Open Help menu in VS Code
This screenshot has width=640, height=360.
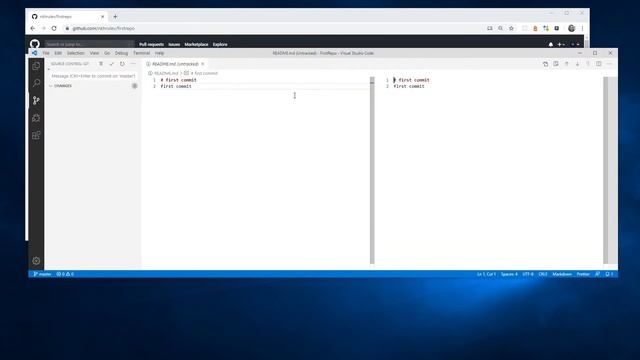tap(159, 53)
